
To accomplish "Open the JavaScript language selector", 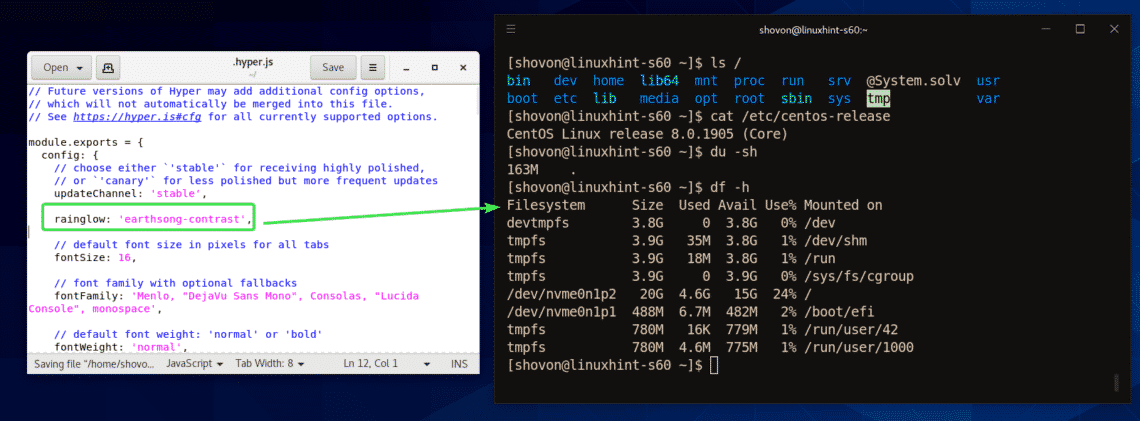I will 195,363.
